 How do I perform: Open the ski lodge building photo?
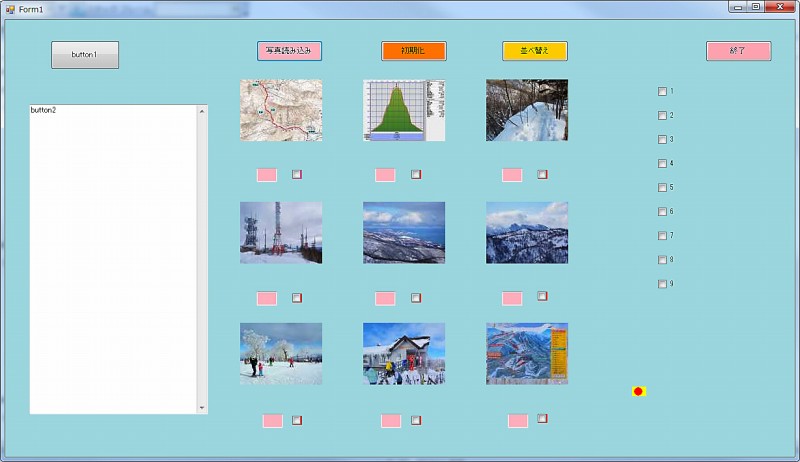(x=403, y=353)
